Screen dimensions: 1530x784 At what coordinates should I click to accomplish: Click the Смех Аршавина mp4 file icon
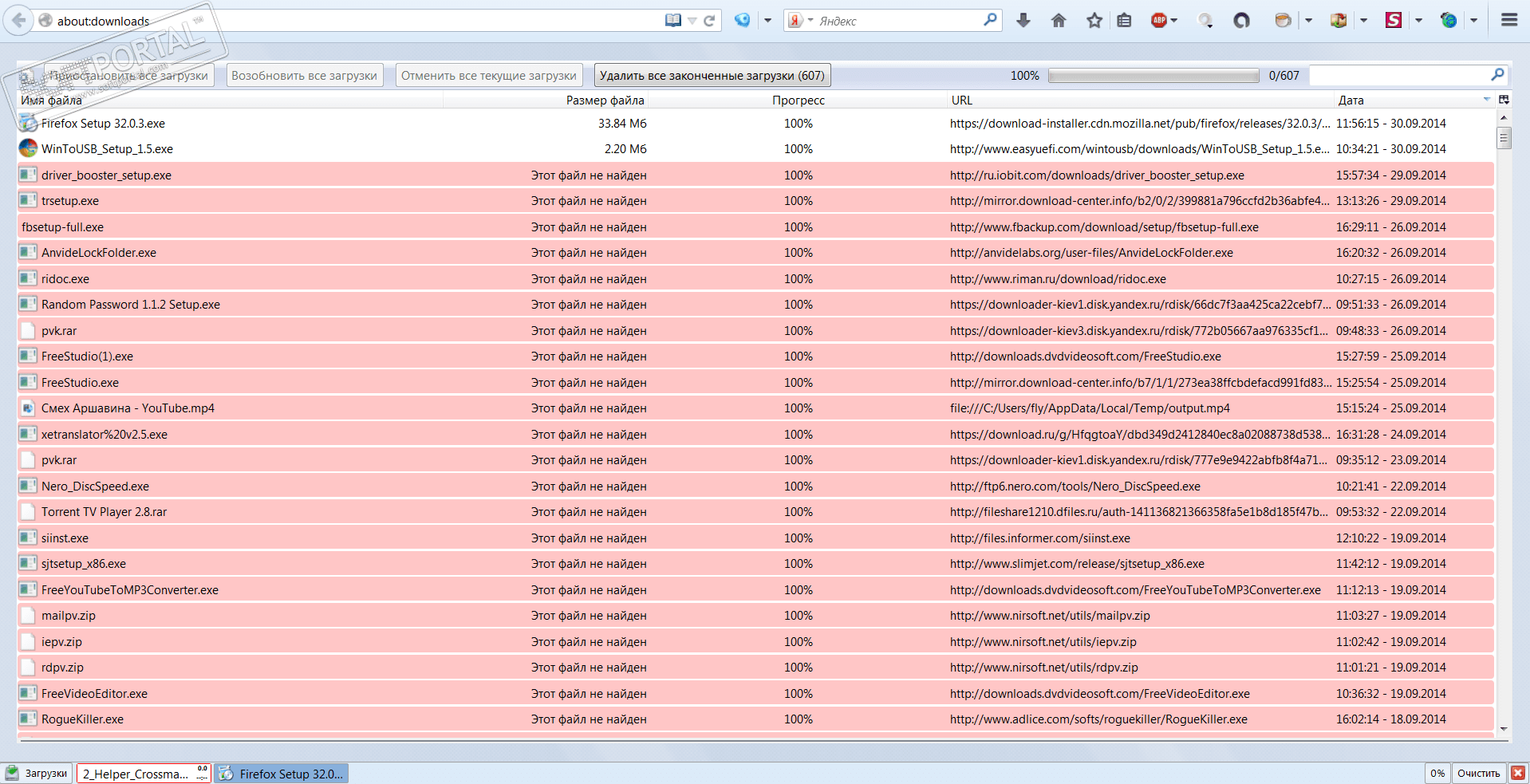28,408
